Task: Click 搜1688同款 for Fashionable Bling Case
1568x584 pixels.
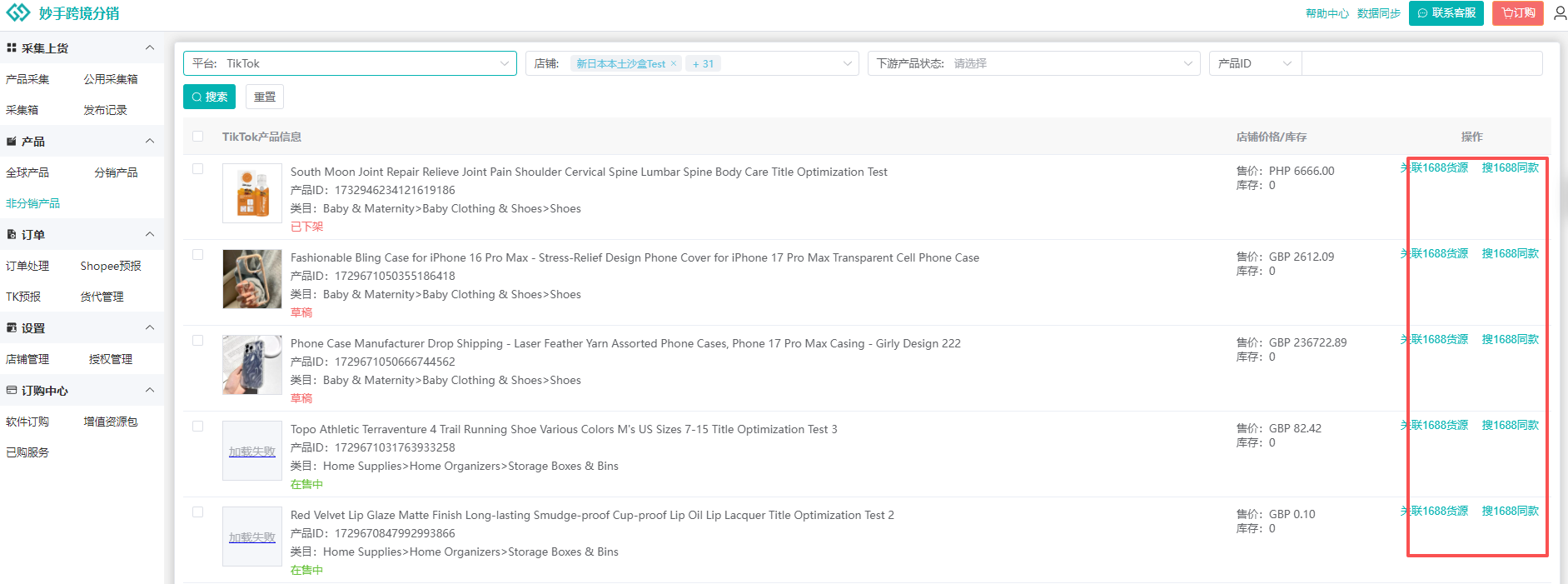Action: 1511,254
